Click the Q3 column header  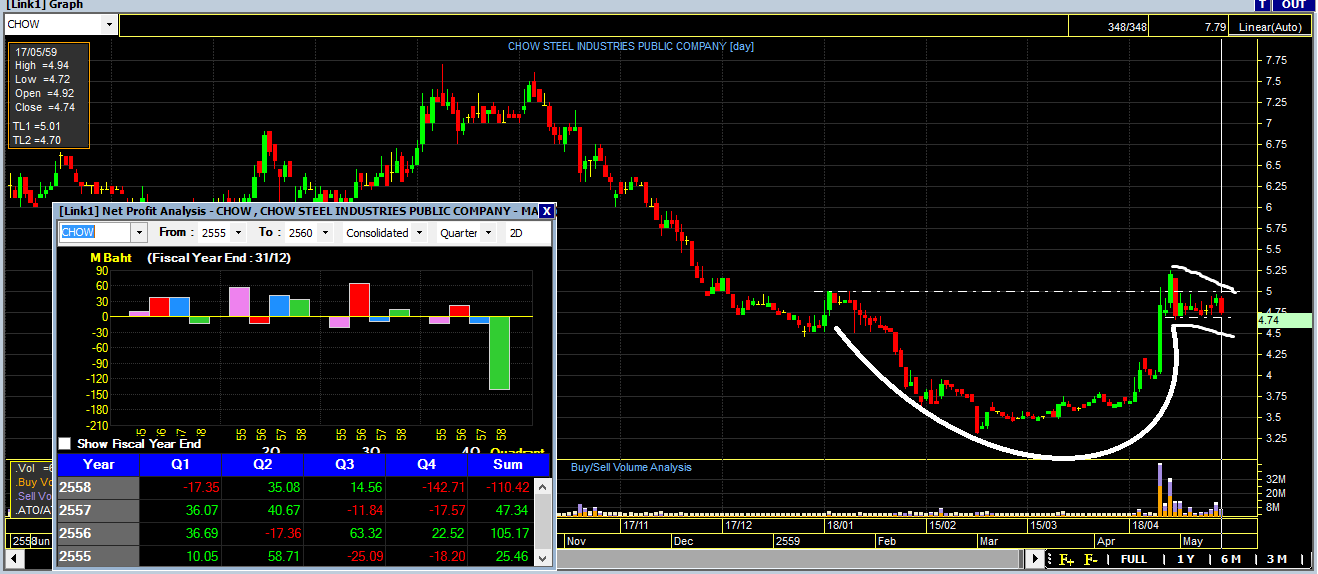344,464
